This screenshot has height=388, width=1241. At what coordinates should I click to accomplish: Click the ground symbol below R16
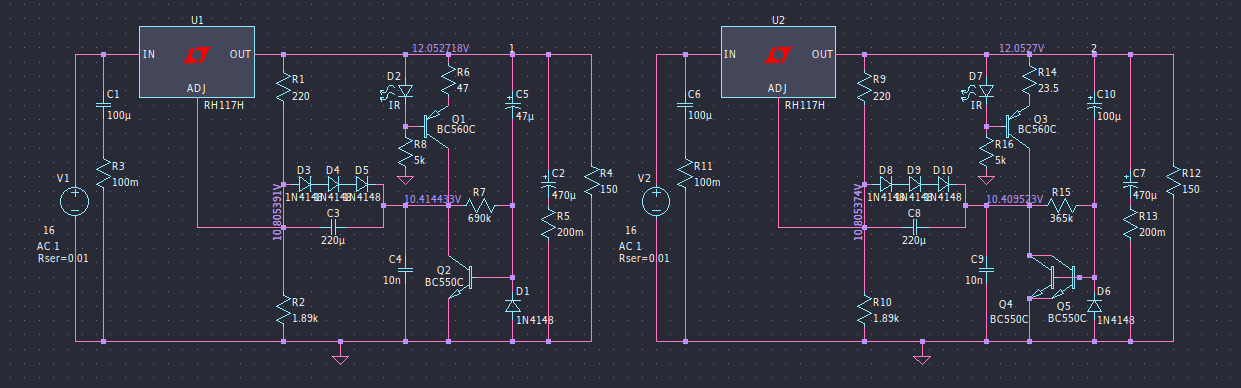[986, 179]
